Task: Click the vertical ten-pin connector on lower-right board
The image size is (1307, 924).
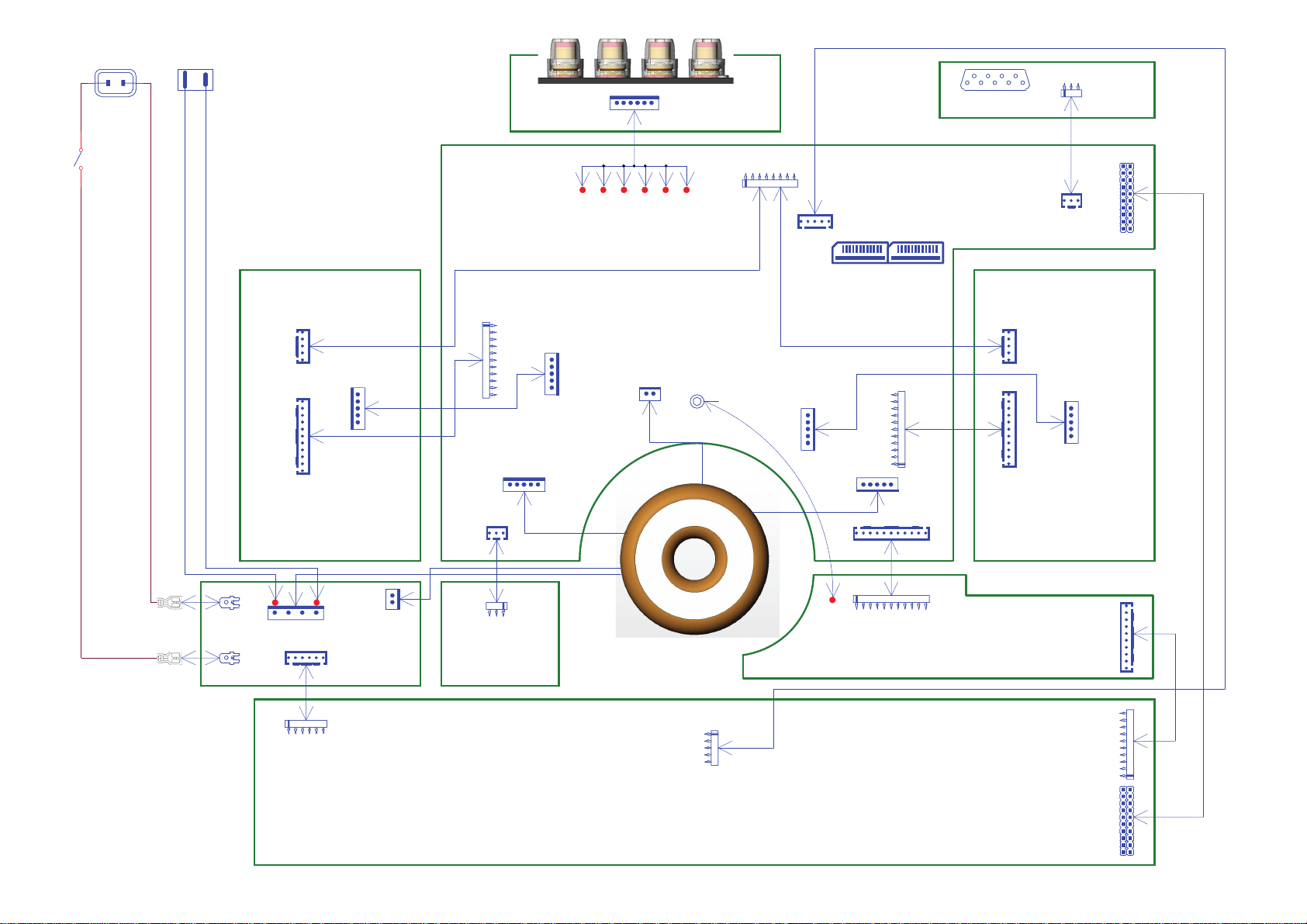Action: [1127, 637]
